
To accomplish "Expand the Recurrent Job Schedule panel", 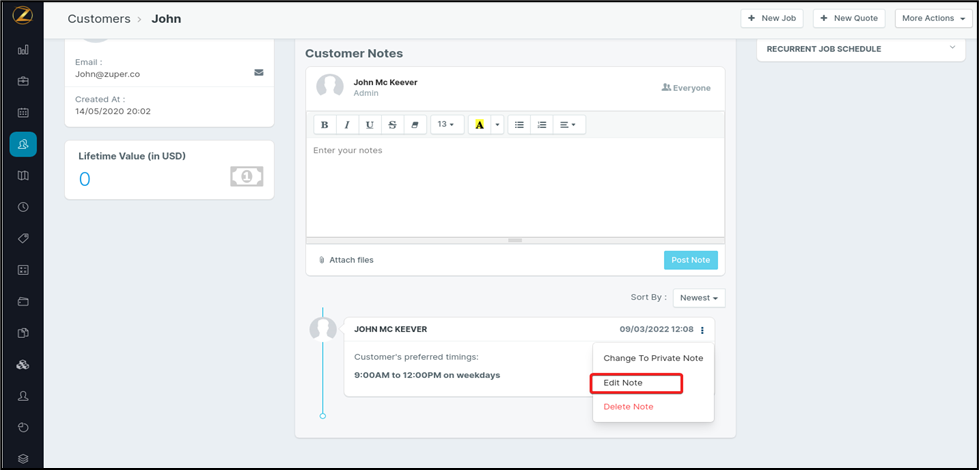I will [952, 48].
